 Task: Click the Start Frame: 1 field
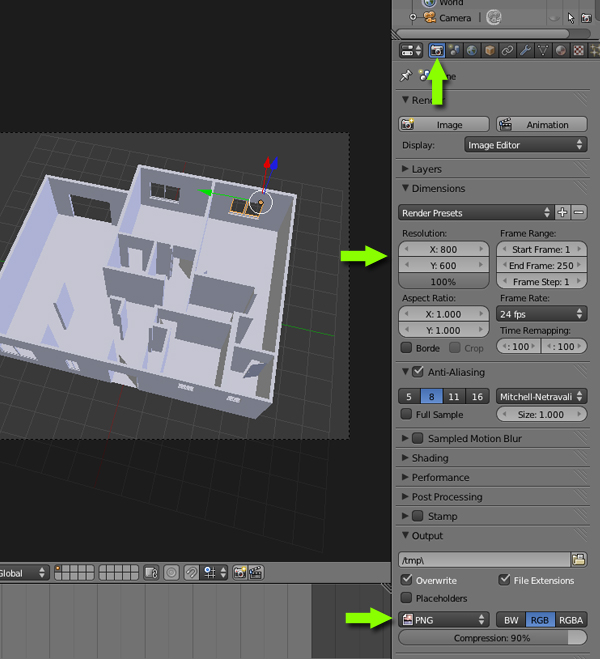click(x=542, y=249)
